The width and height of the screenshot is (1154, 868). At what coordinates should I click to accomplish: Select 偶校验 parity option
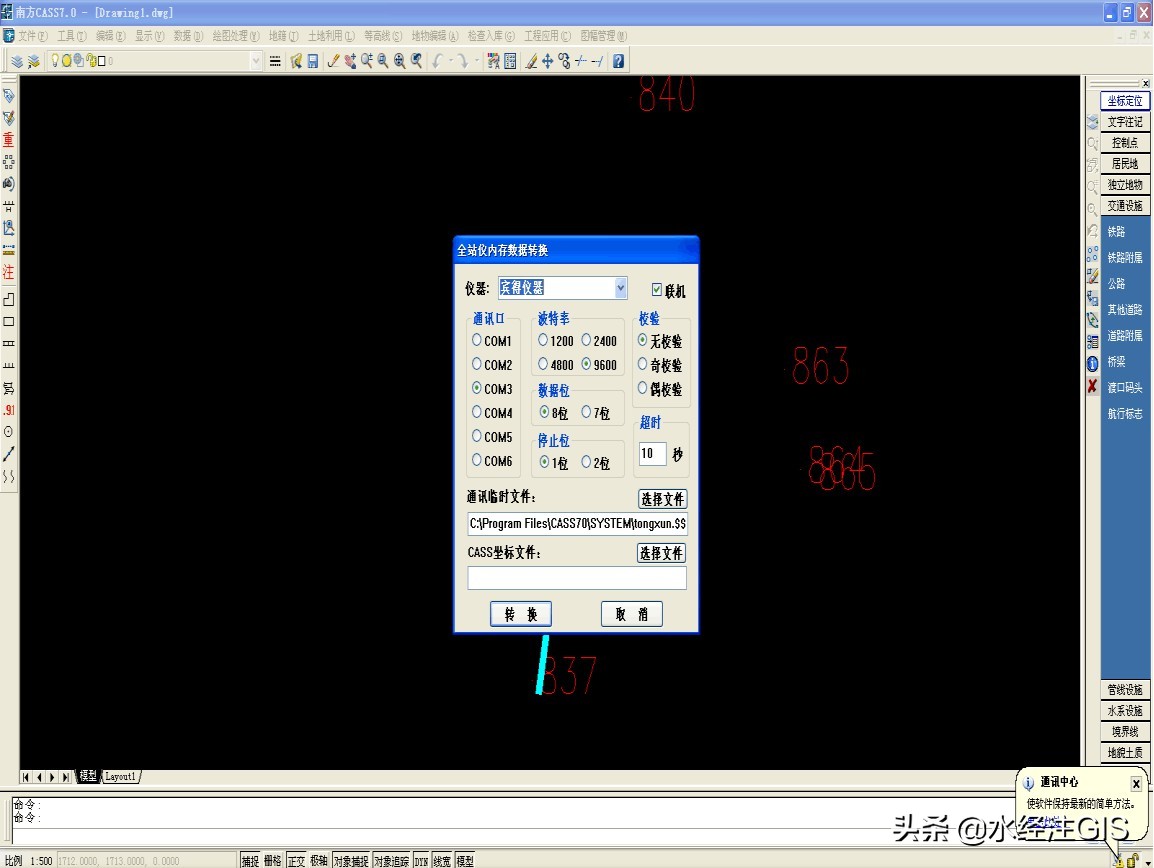[643, 389]
